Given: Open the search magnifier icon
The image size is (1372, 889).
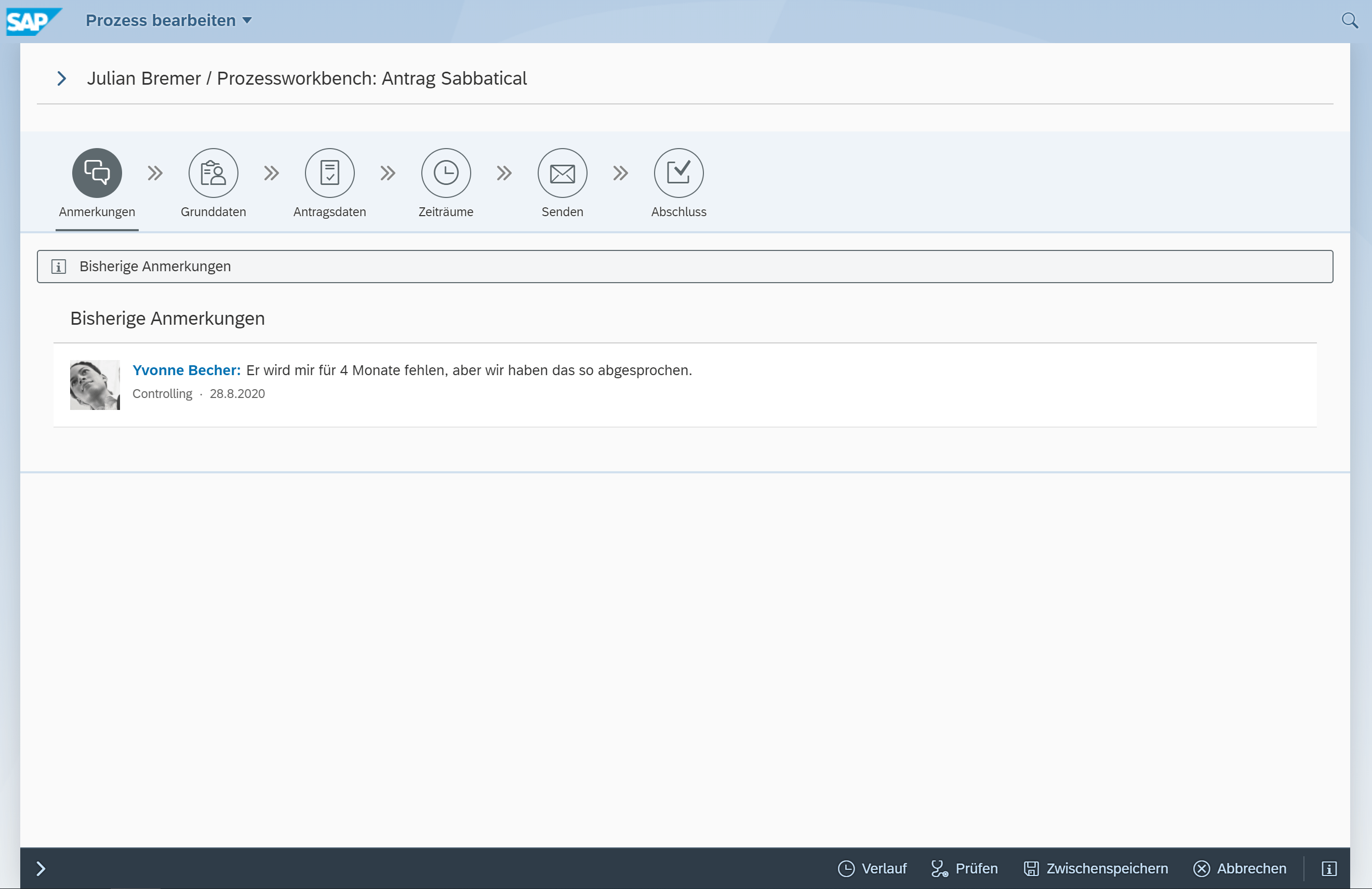Looking at the screenshot, I should [1350, 21].
